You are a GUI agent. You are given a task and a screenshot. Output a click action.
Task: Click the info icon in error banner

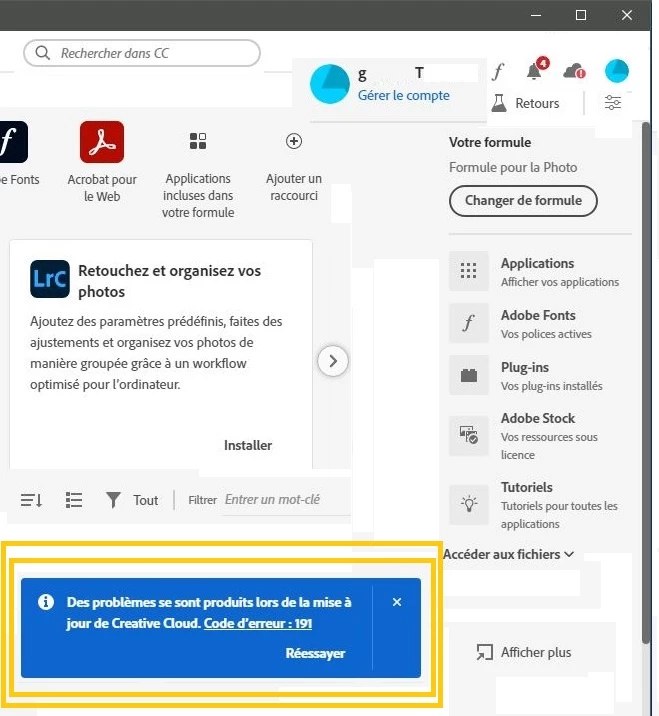pyautogui.click(x=46, y=602)
